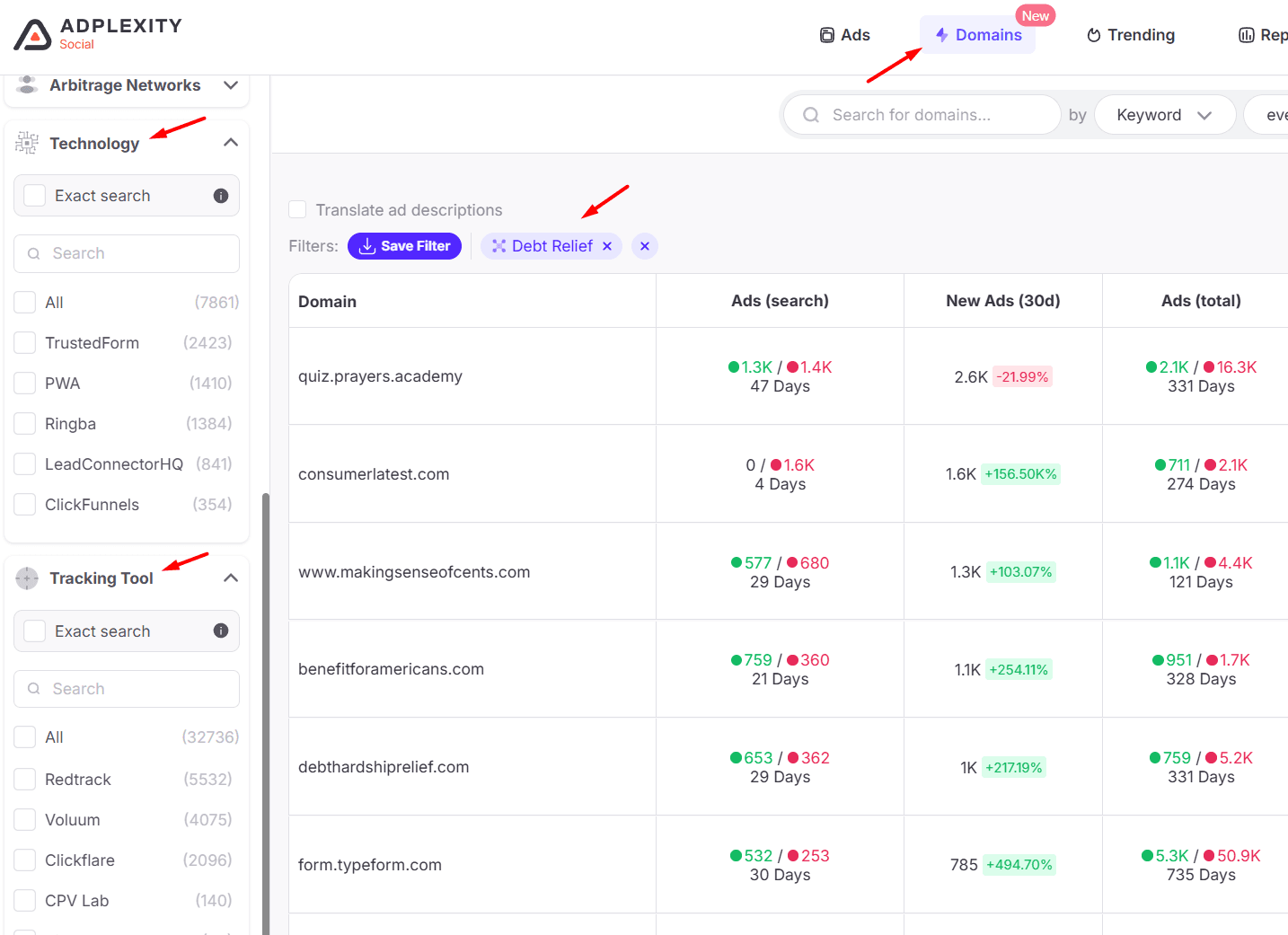Click the Domains lightning bolt icon
This screenshot has height=935, width=1288.
click(941, 35)
